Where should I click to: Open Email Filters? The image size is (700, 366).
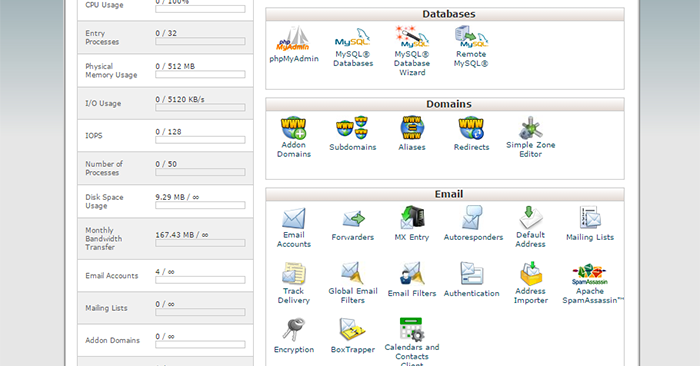tap(412, 280)
